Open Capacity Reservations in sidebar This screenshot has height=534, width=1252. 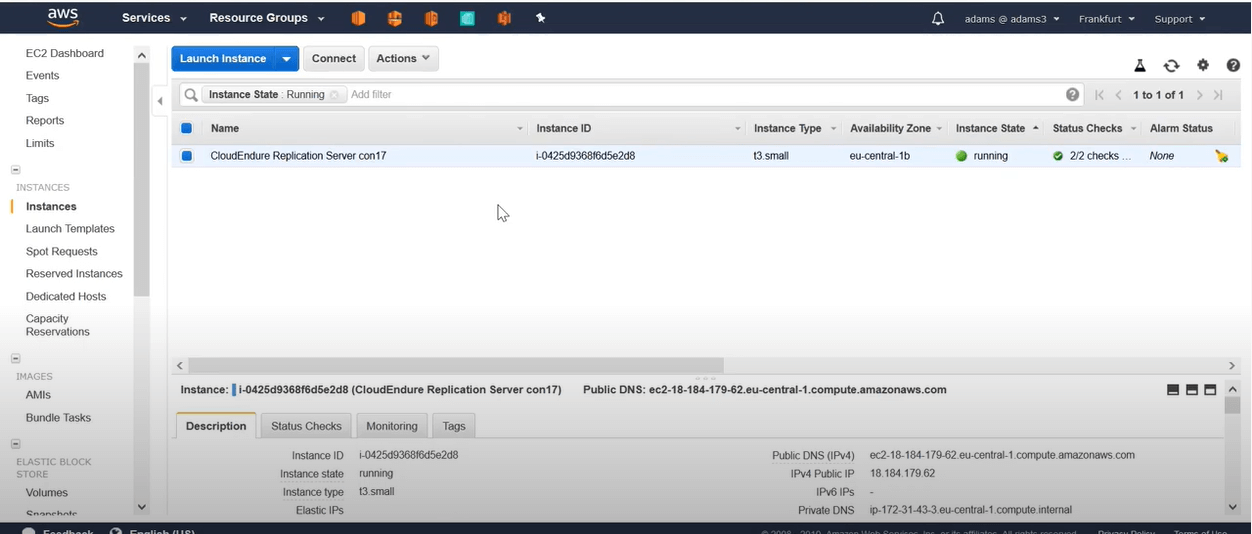[x=58, y=325]
